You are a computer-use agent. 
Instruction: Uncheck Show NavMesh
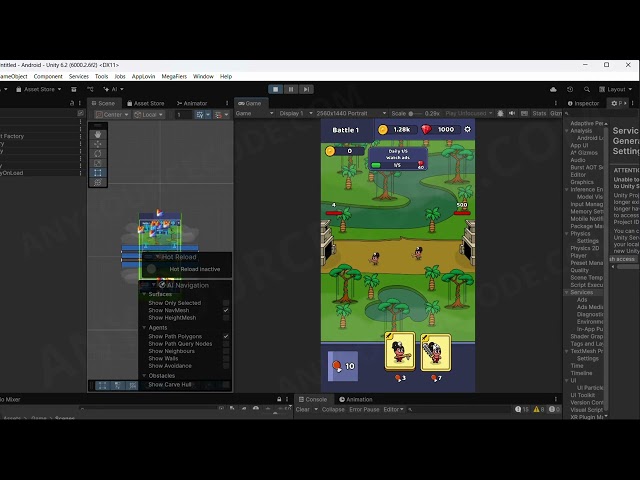click(226, 310)
